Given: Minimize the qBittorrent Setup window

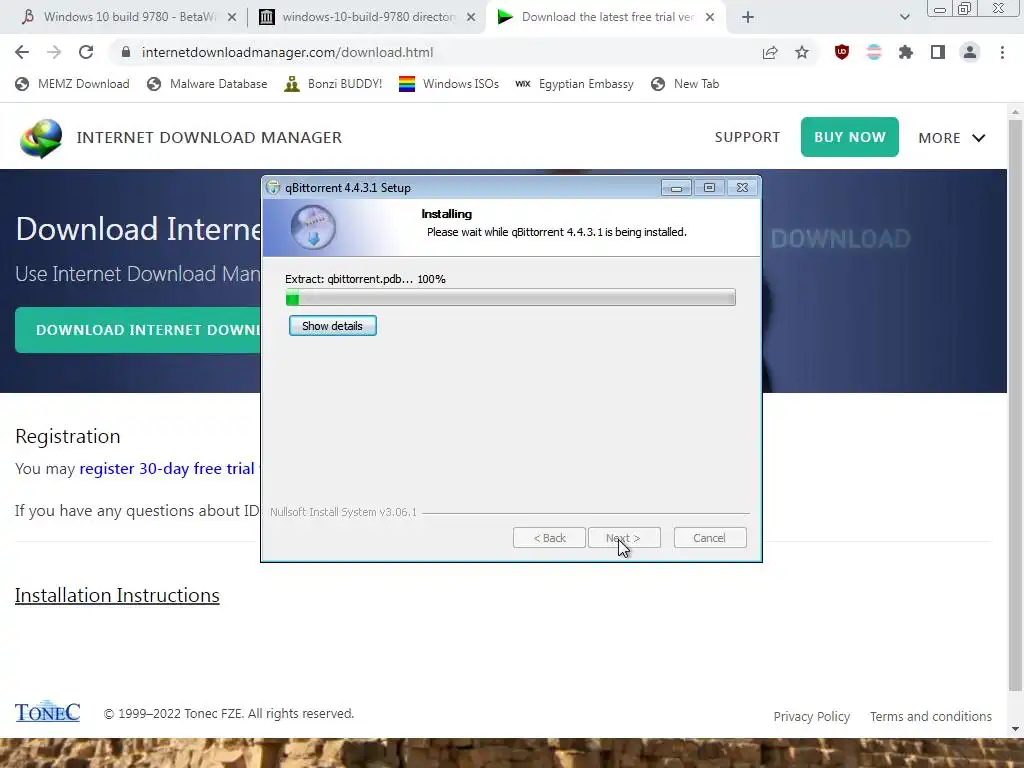Looking at the screenshot, I should [676, 188].
